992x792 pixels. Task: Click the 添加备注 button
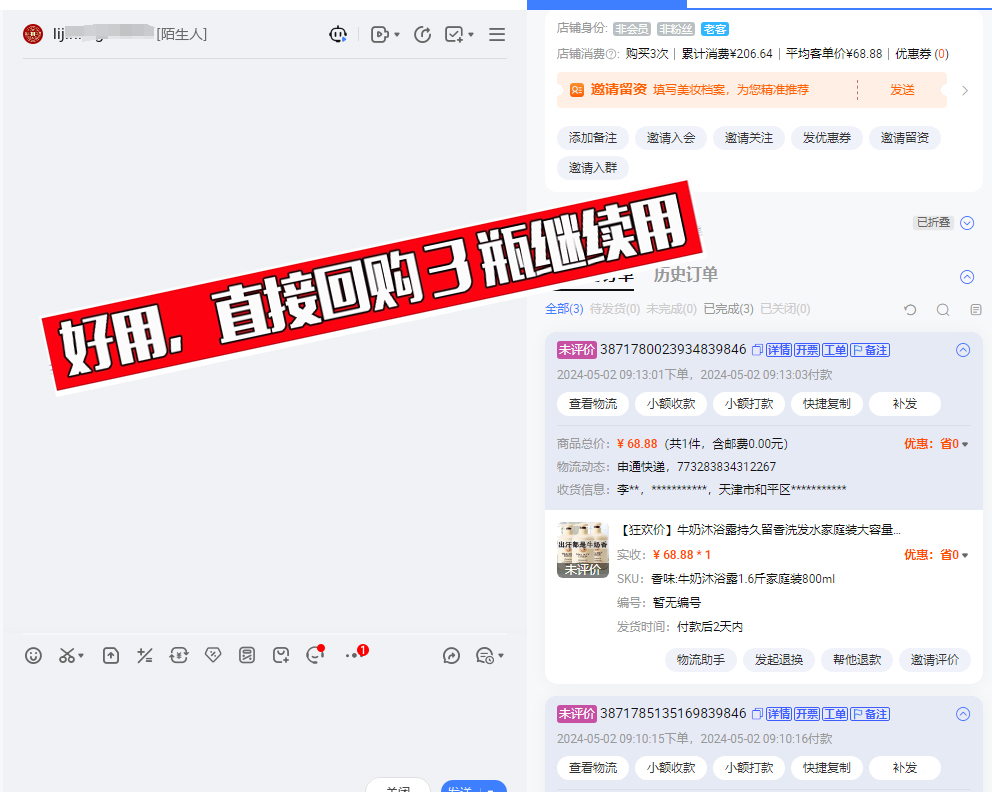(593, 138)
